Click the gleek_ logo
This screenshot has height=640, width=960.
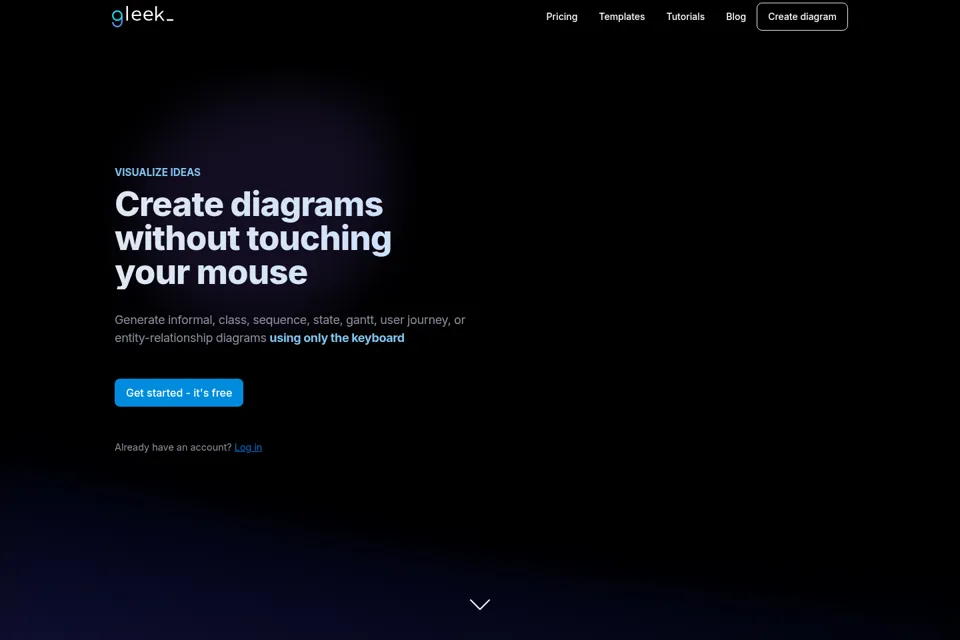coord(142,17)
